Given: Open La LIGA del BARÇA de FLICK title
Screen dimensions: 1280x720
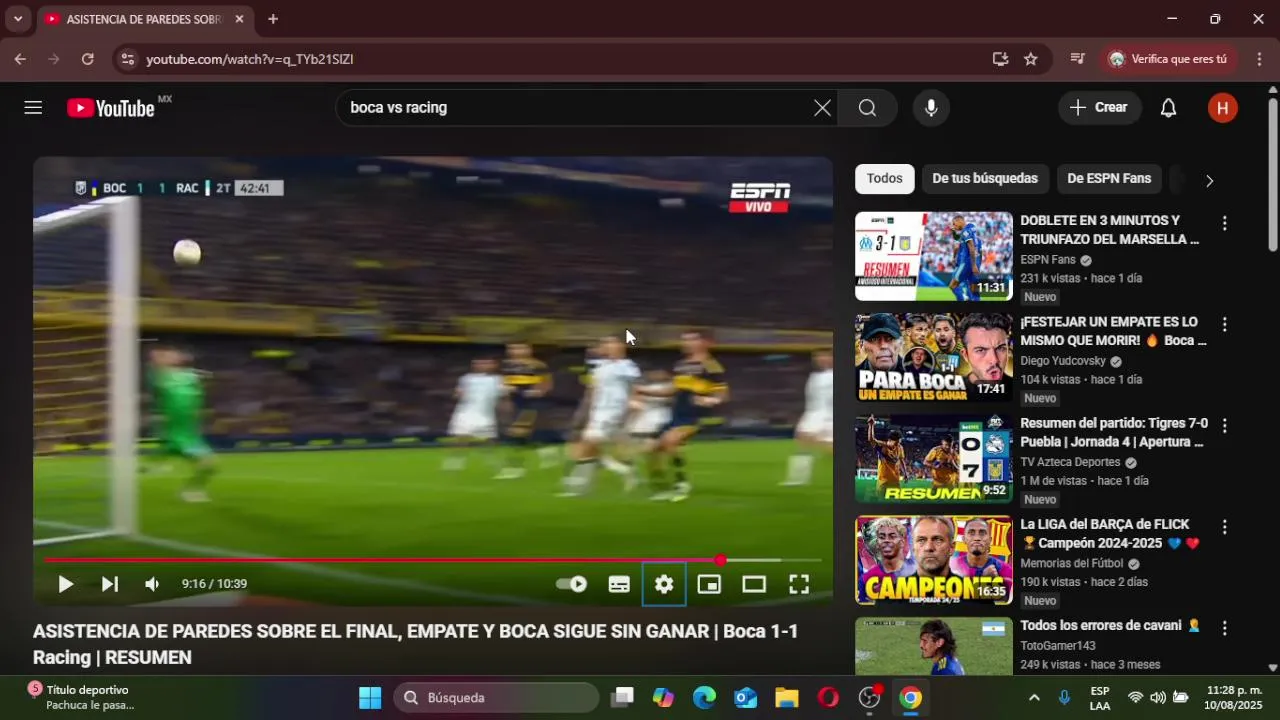Looking at the screenshot, I should point(1109,534).
